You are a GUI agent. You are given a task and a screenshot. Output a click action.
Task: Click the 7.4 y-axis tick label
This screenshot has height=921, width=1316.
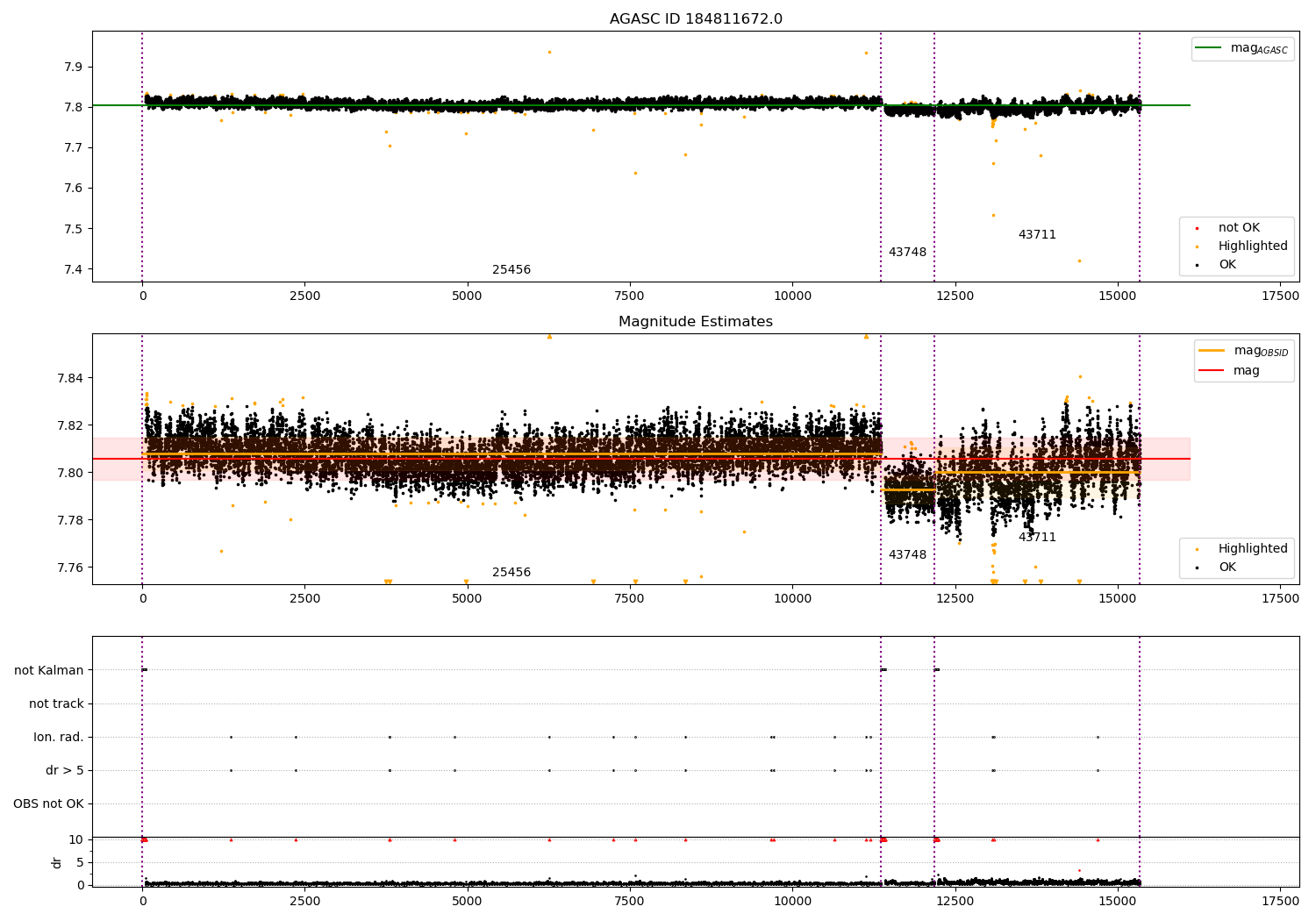[74, 269]
